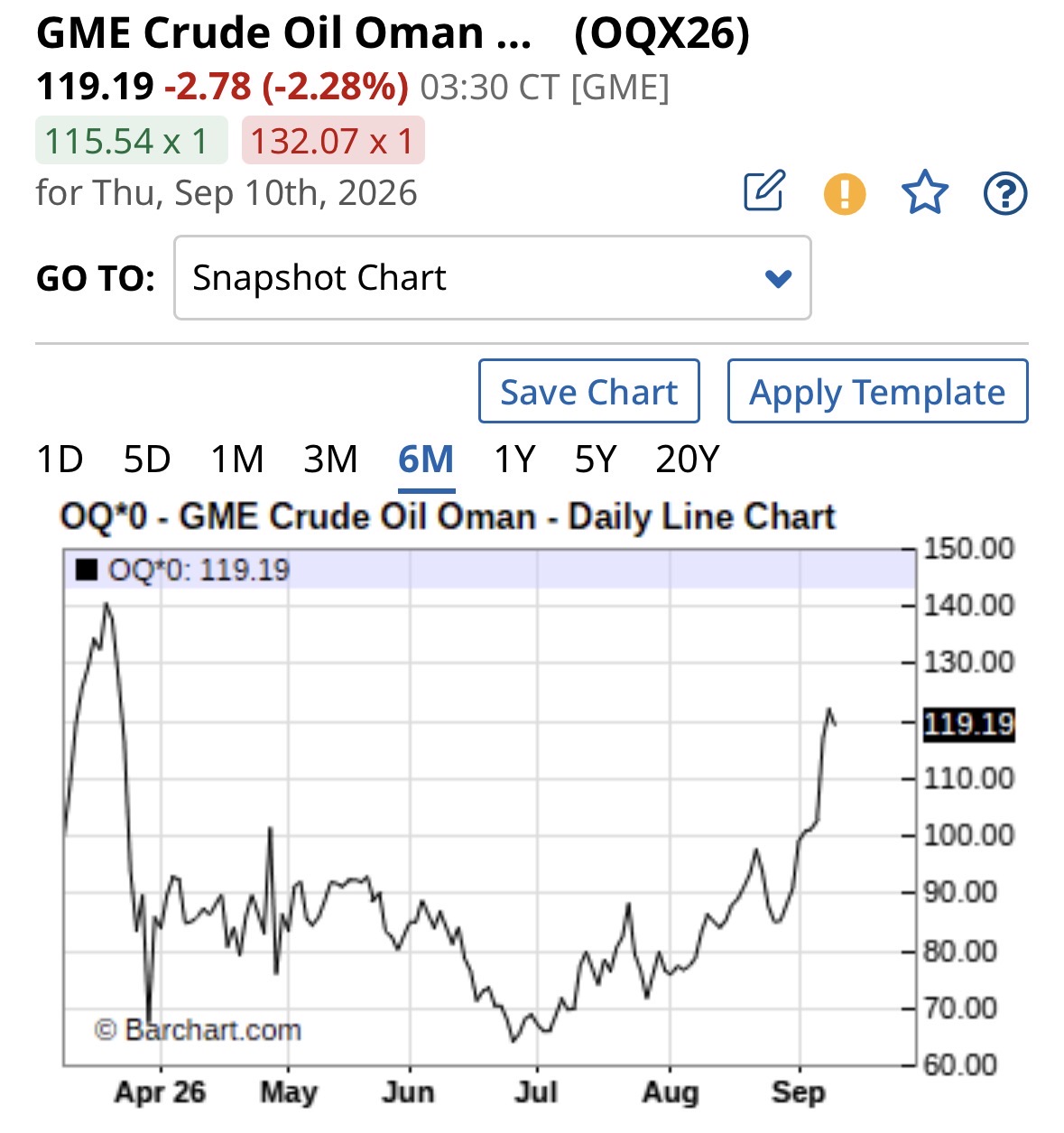Choose the 20Y time range
1064x1133 pixels.
click(688, 460)
